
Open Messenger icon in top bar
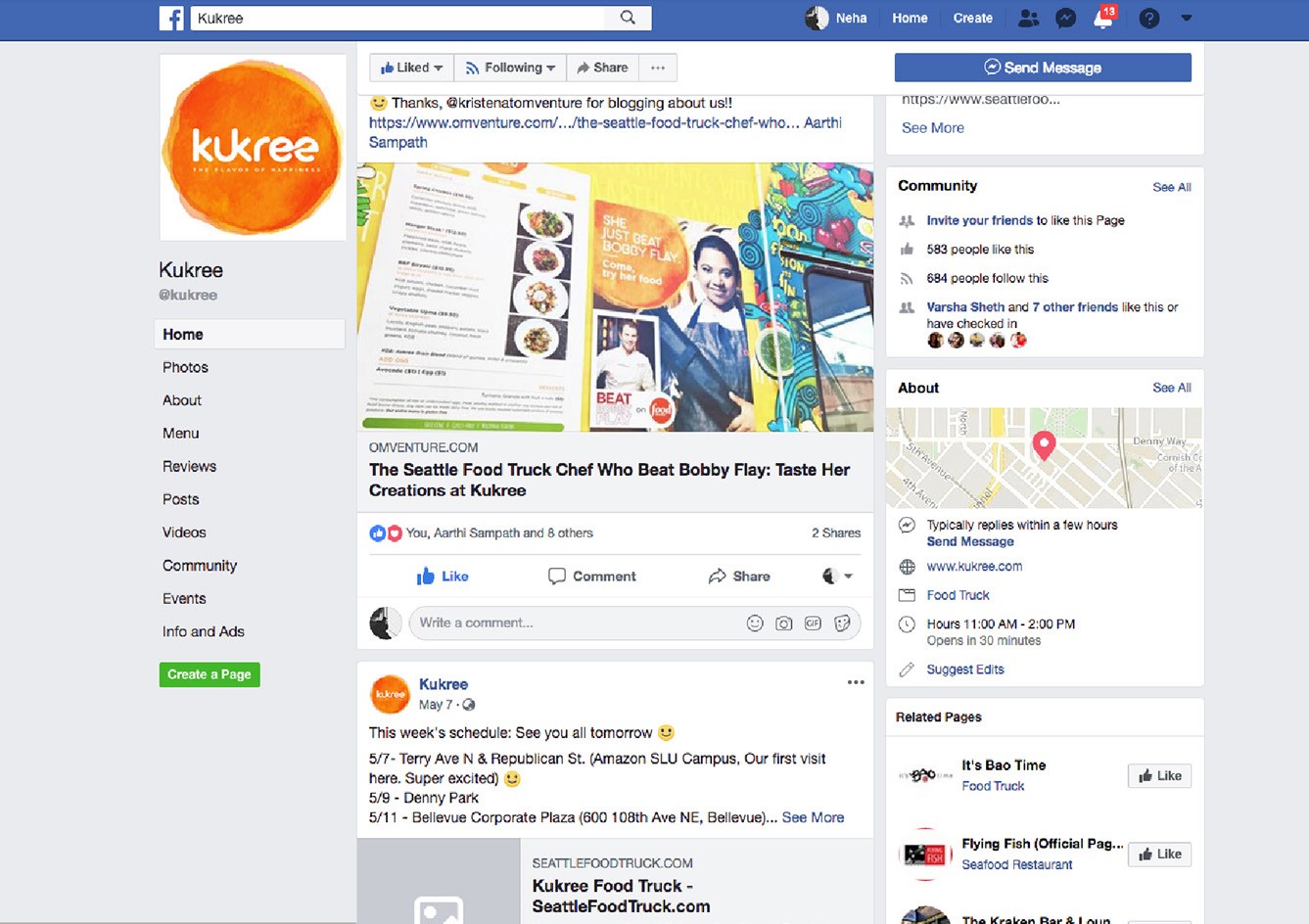[x=1066, y=18]
